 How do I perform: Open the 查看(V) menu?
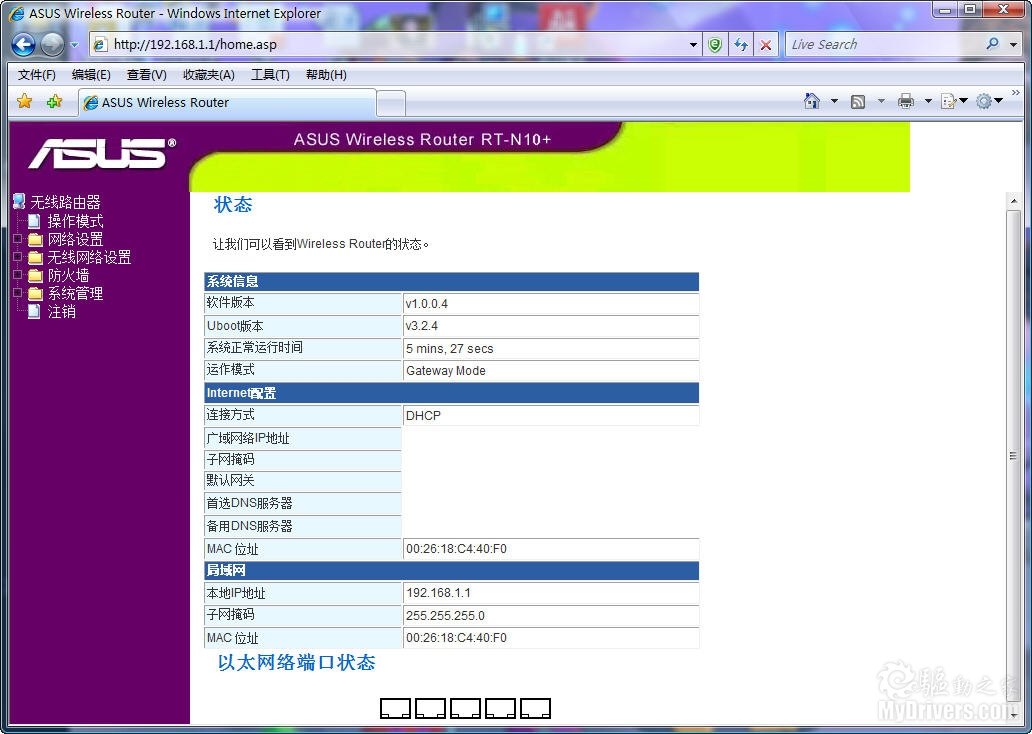coord(147,75)
